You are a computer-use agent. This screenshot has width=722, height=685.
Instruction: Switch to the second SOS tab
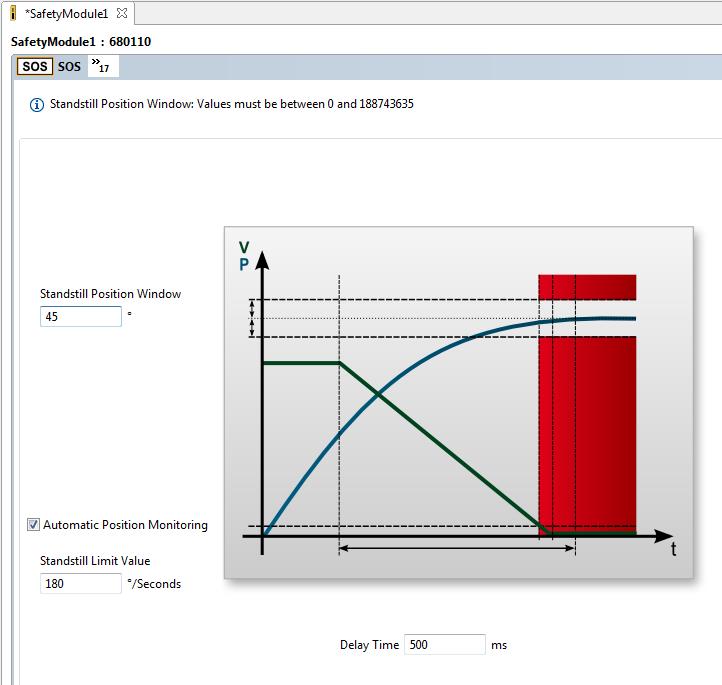pyautogui.click(x=69, y=67)
